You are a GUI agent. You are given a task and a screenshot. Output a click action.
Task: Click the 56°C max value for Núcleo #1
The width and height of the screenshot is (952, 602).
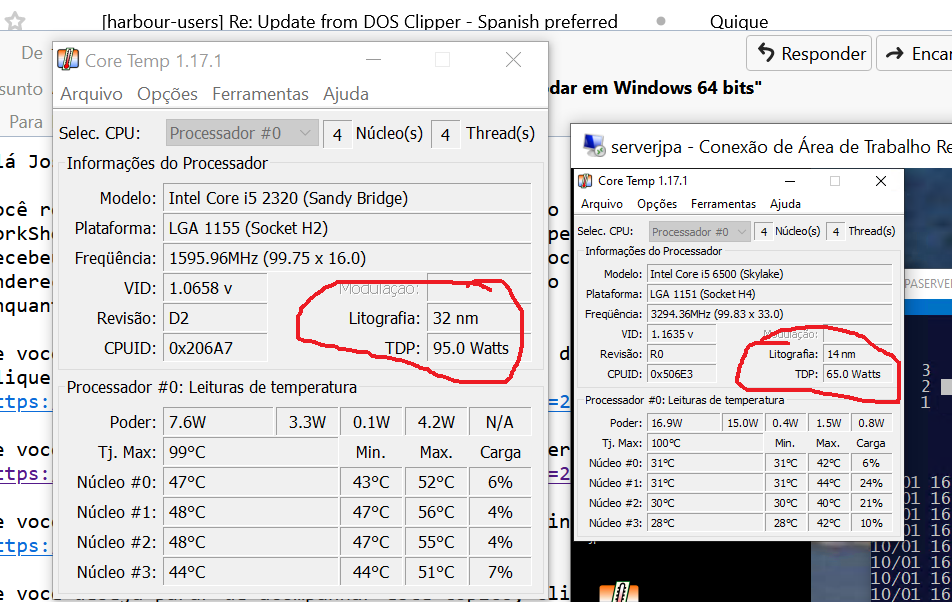tap(436, 512)
